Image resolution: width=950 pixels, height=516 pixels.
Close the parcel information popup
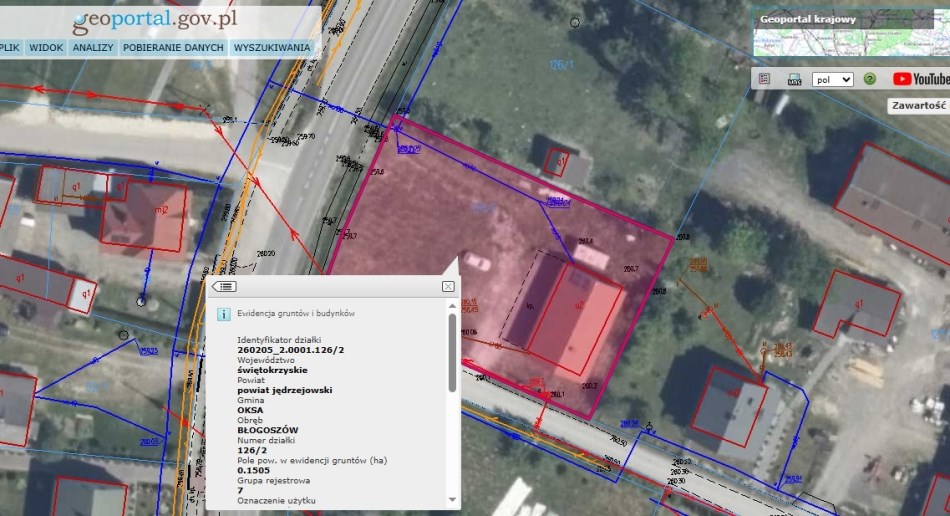point(448,286)
